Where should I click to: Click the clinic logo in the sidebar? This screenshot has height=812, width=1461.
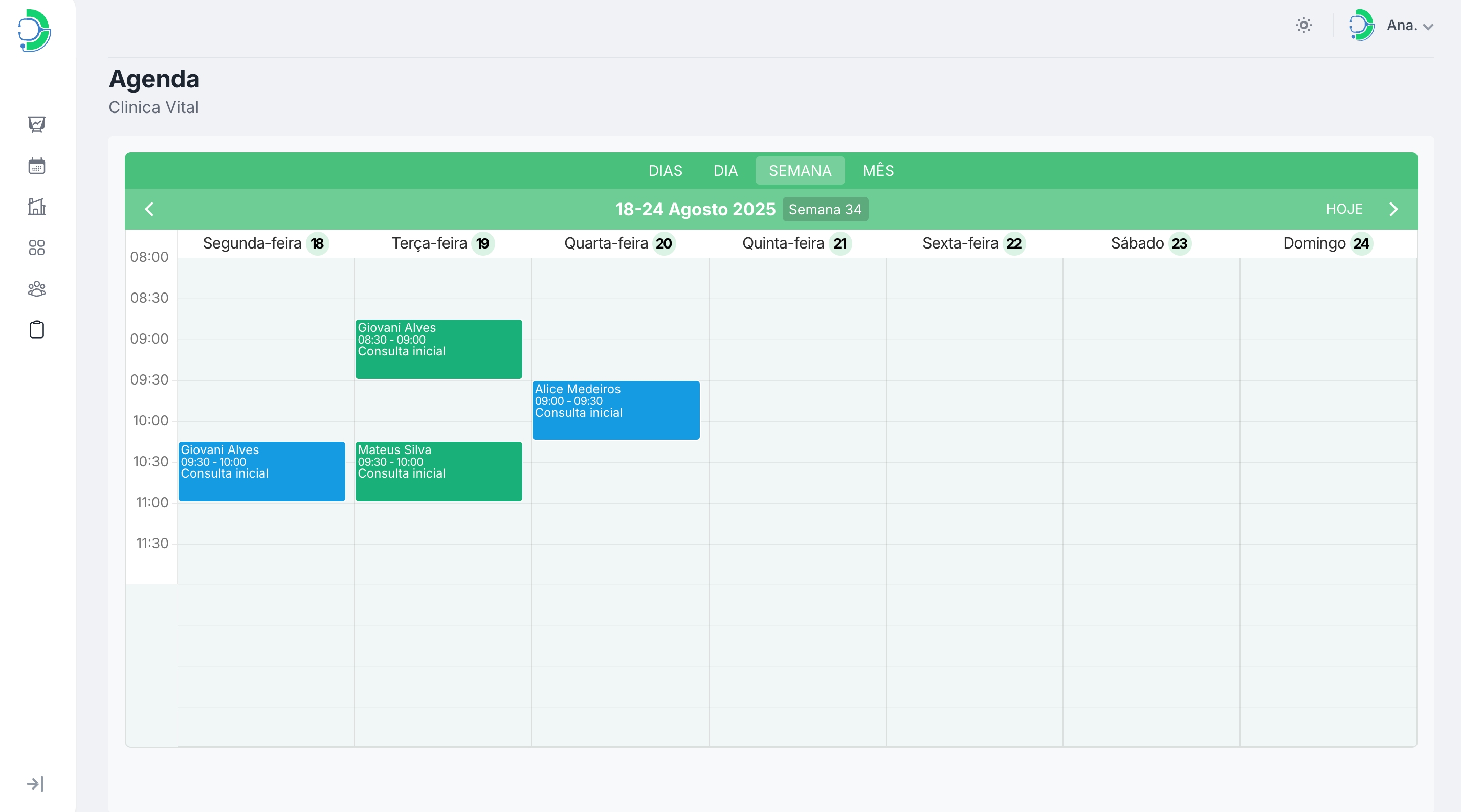click(35, 30)
